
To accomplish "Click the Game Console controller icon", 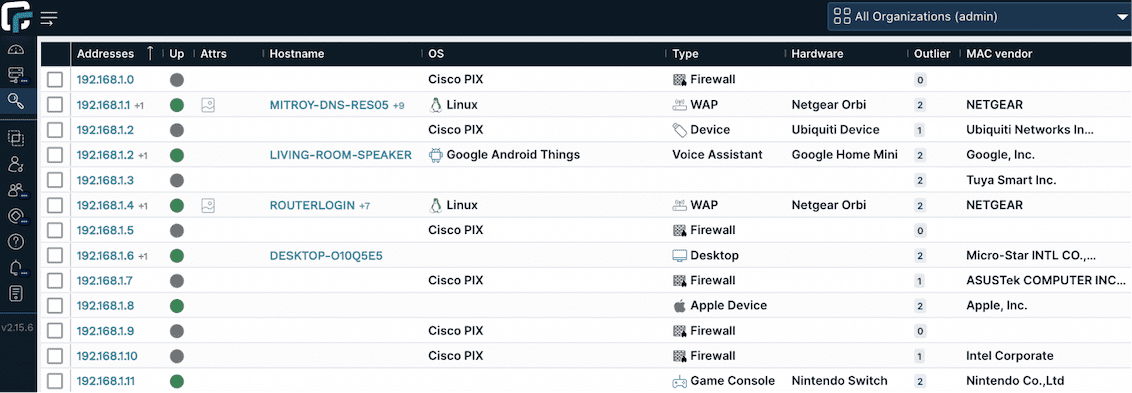I will tap(679, 381).
